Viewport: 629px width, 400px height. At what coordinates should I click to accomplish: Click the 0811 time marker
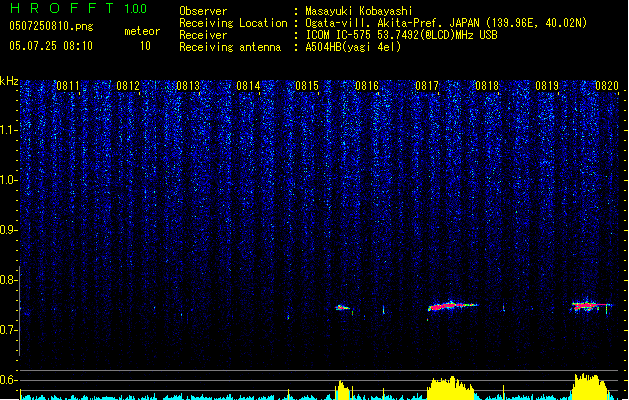pyautogui.click(x=68, y=86)
